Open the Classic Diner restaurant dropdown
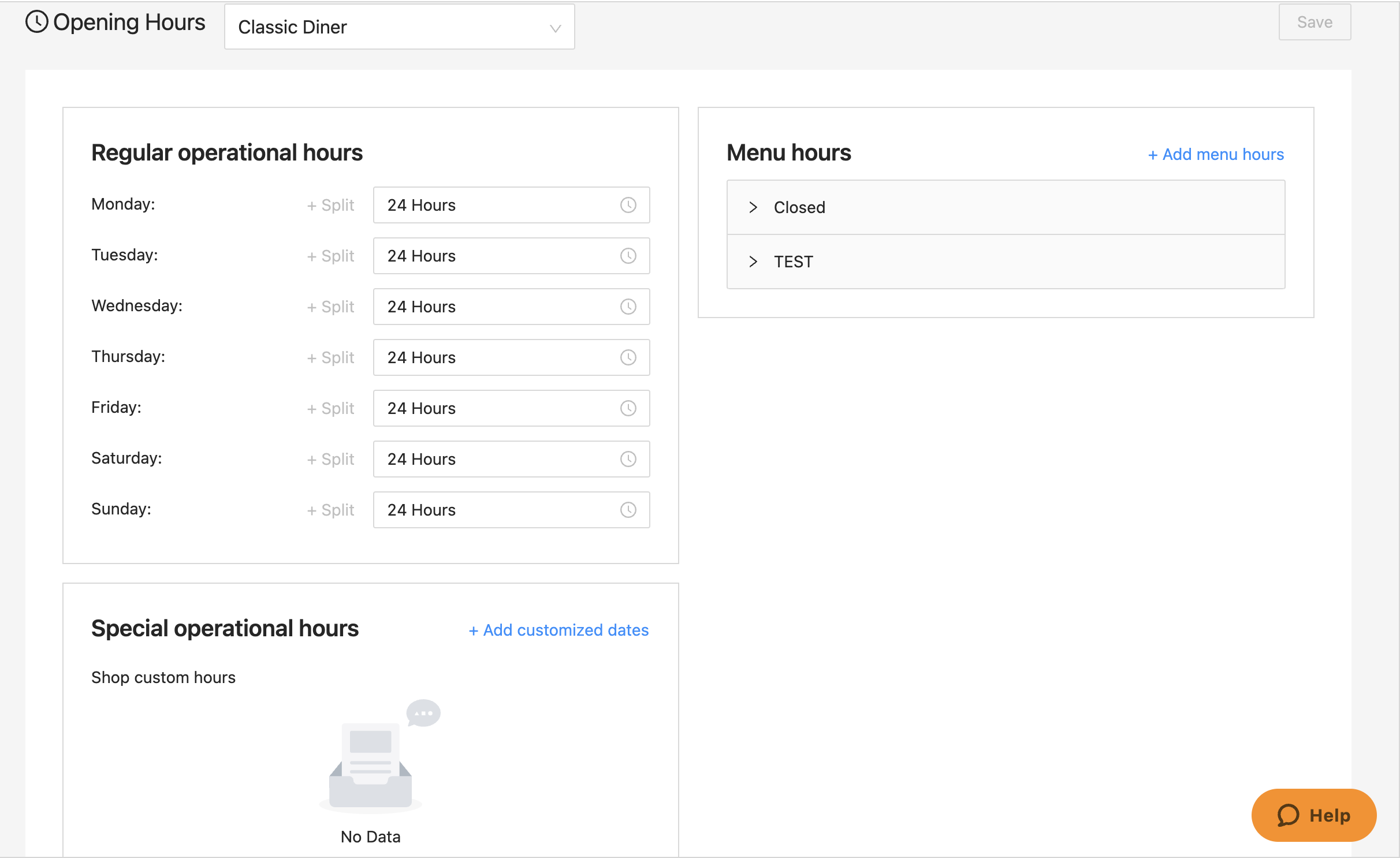1400x858 pixels. coord(399,27)
